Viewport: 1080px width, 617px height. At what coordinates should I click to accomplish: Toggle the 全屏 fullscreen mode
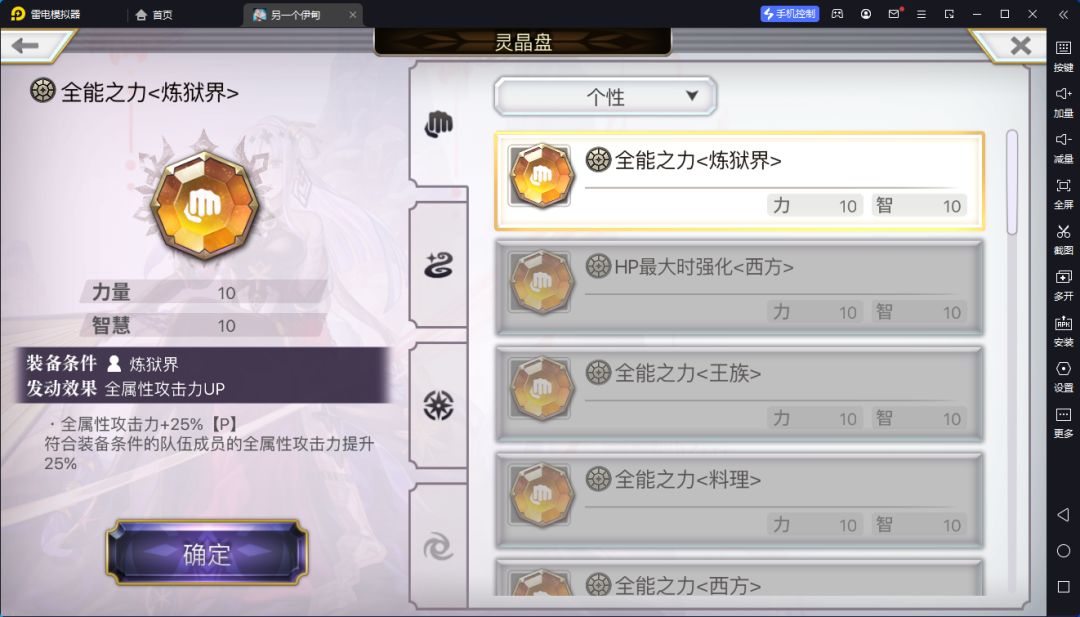[1063, 193]
